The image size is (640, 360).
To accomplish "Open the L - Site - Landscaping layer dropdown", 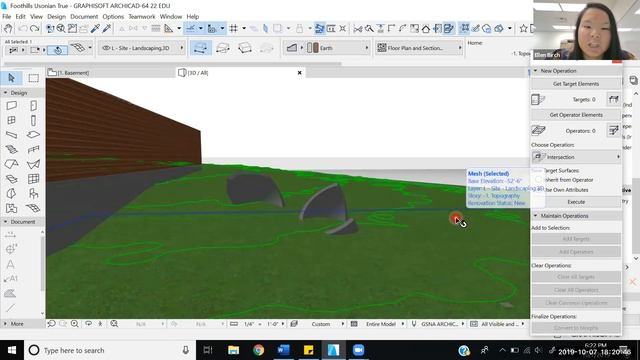I will point(142,48).
